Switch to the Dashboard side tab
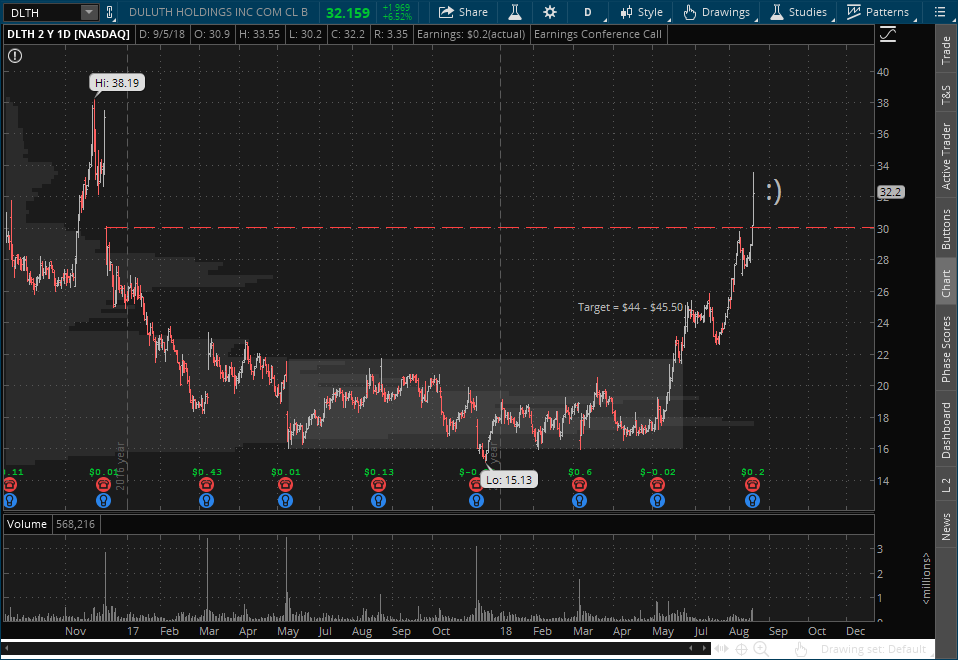The width and height of the screenshot is (958, 660). pyautogui.click(x=946, y=431)
